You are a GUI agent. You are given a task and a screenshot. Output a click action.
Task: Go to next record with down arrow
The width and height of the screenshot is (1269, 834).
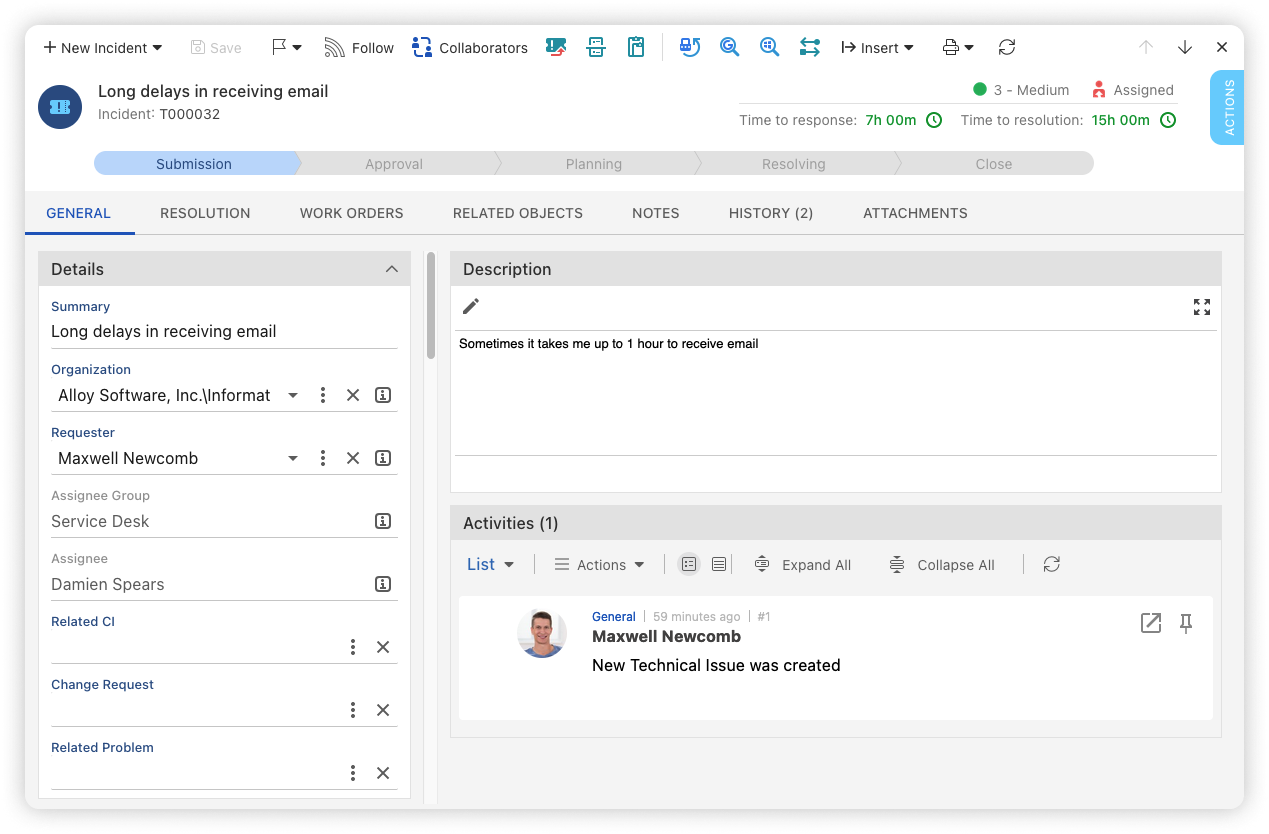[x=1185, y=47]
